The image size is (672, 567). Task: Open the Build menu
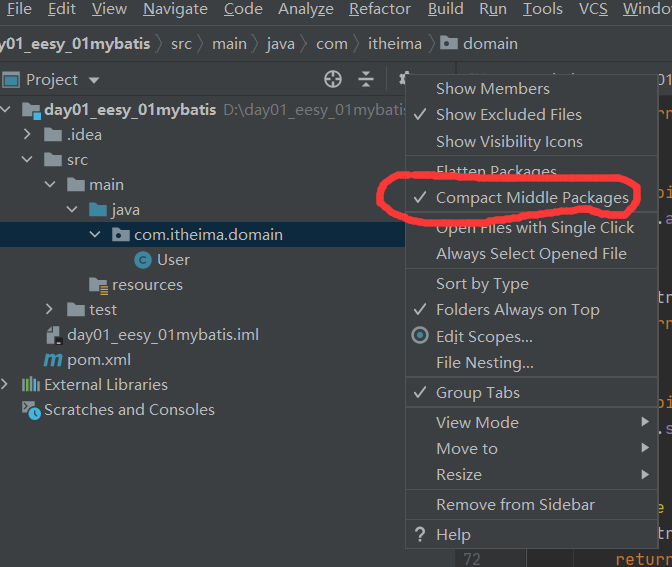point(446,9)
